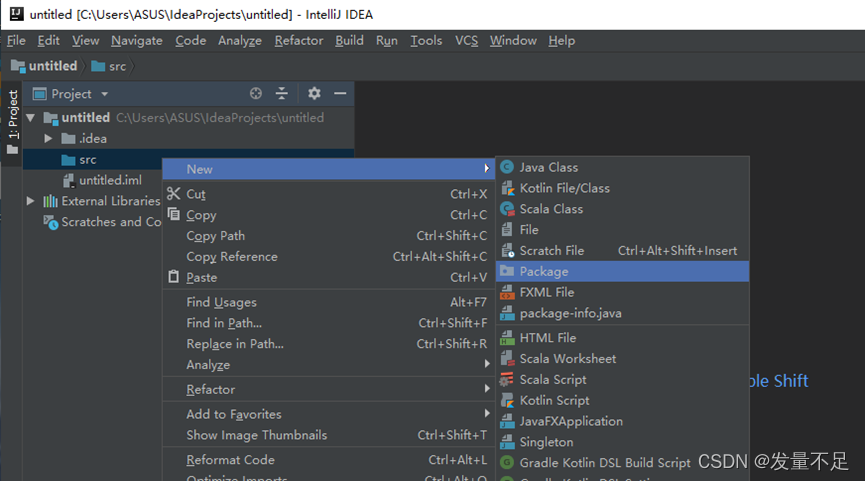This screenshot has height=481, width=865.
Task: Open the Help menu
Action: 562,41
